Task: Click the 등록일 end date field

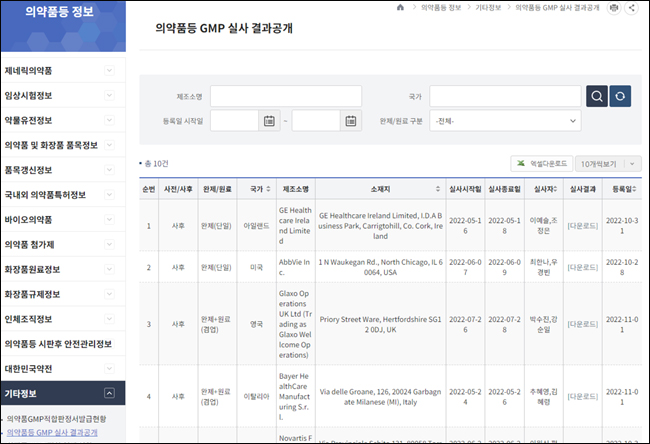Action: [316, 121]
